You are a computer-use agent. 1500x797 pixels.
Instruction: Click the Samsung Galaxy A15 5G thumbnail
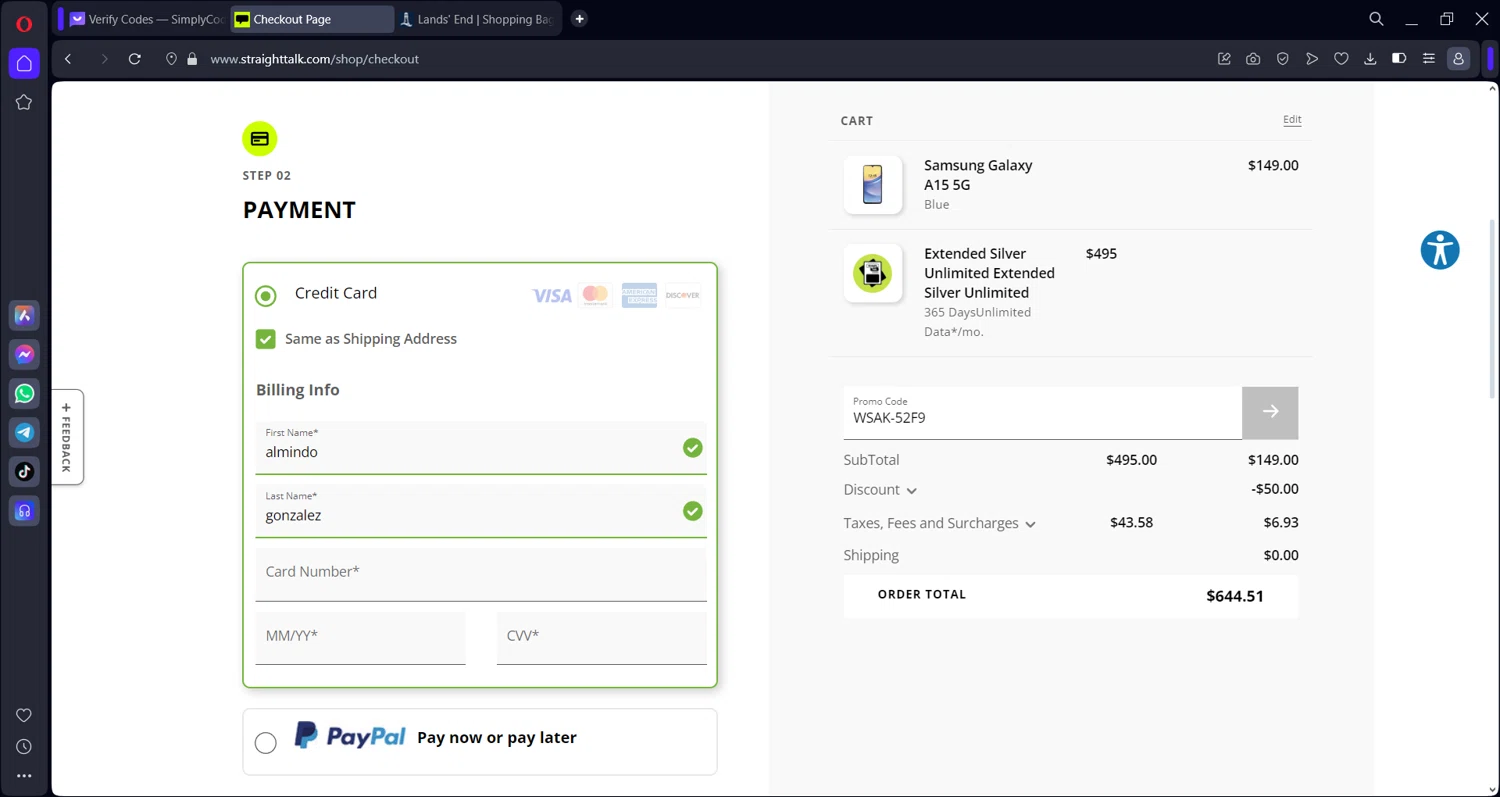tap(873, 185)
